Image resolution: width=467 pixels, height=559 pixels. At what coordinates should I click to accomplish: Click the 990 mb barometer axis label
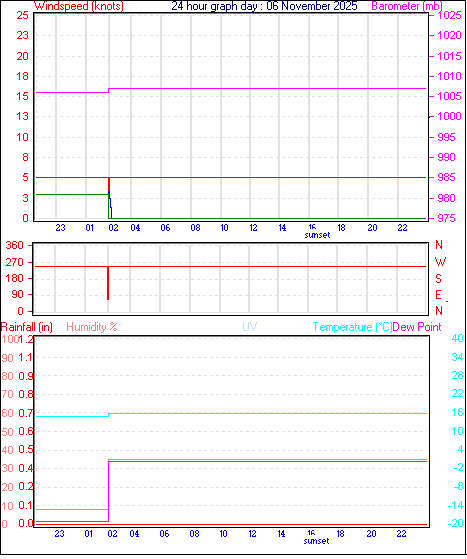[446, 157]
